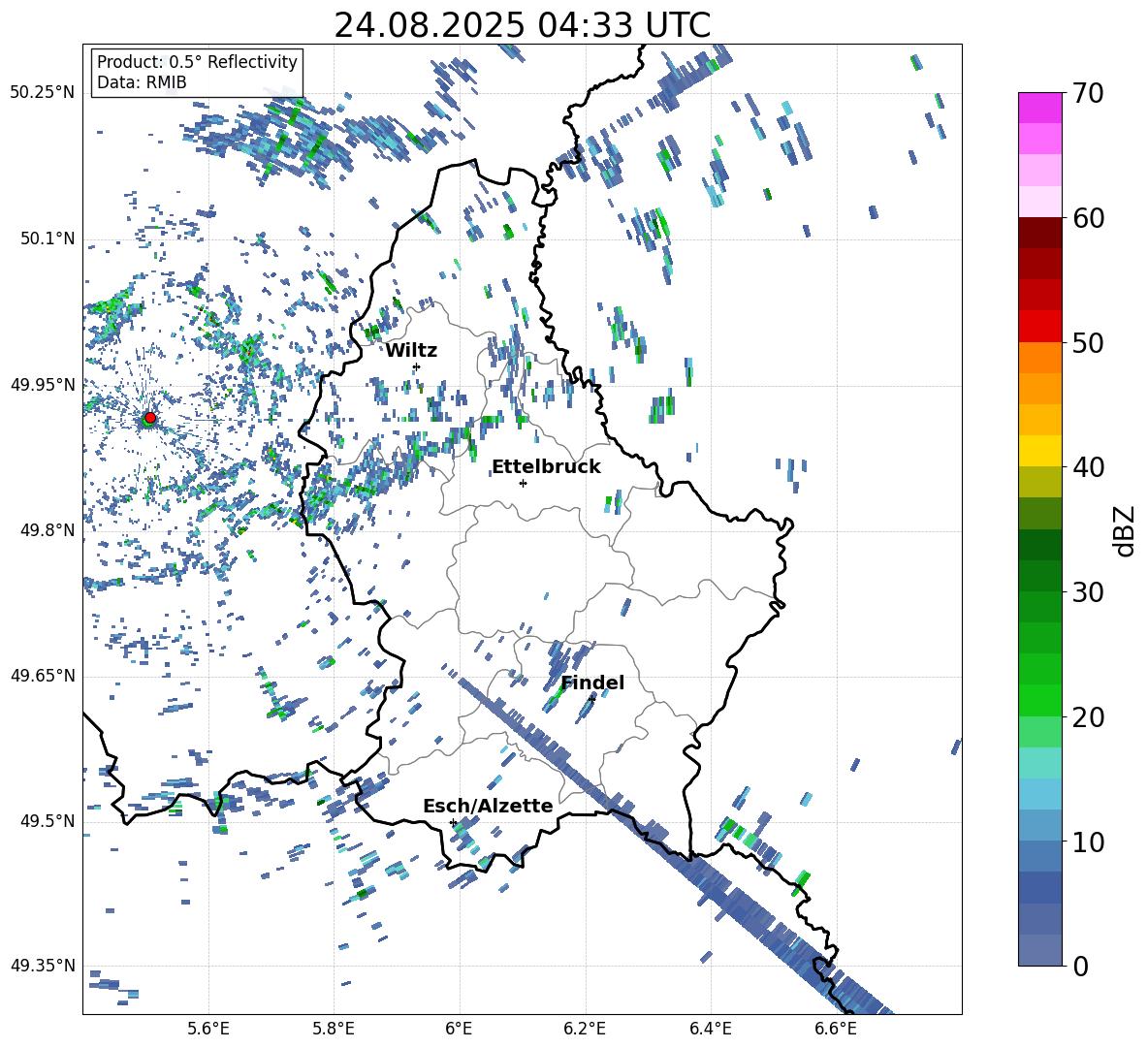Click the 40 tick on colorbar
The height and width of the screenshot is (1048, 1148).
[1088, 467]
